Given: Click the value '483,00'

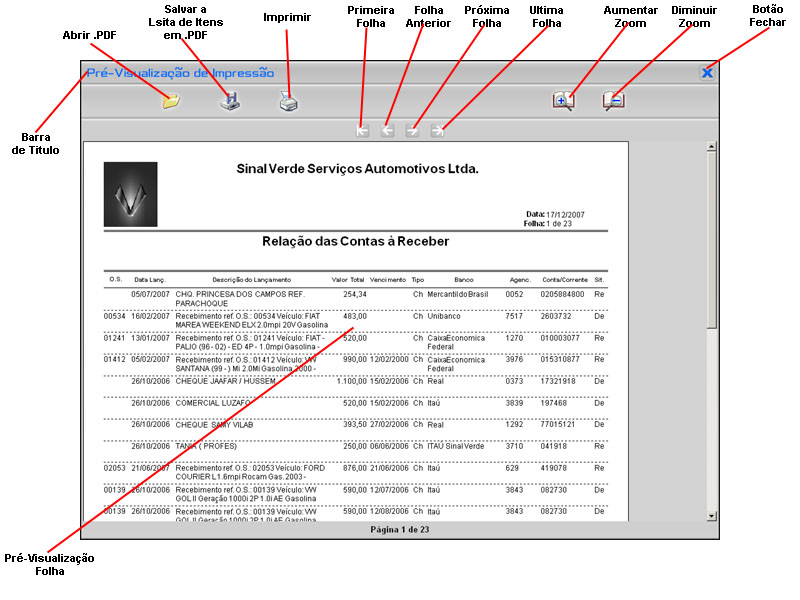Looking at the screenshot, I should (355, 316).
